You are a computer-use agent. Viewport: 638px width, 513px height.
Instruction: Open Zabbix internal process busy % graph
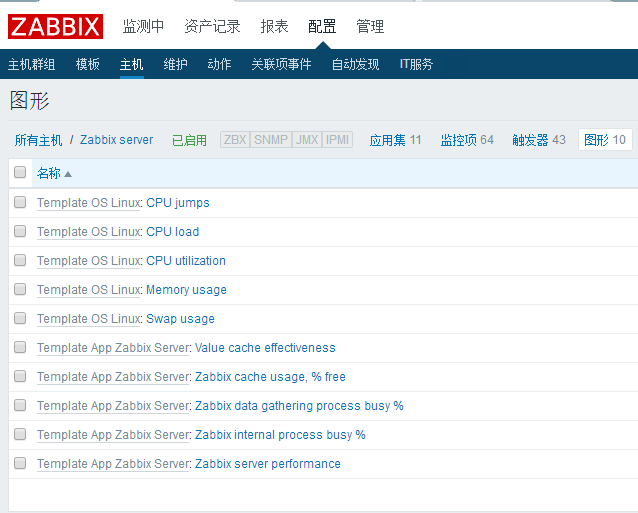pyautogui.click(x=280, y=435)
